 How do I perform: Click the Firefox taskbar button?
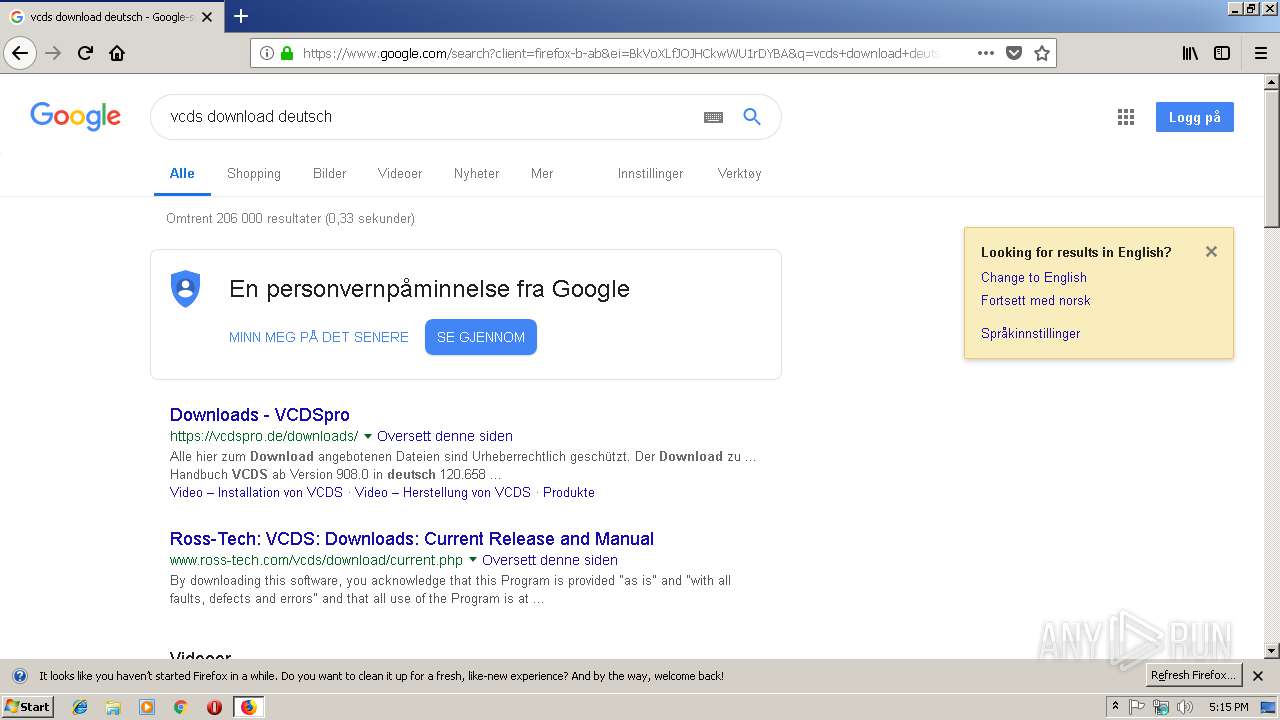pyautogui.click(x=248, y=707)
